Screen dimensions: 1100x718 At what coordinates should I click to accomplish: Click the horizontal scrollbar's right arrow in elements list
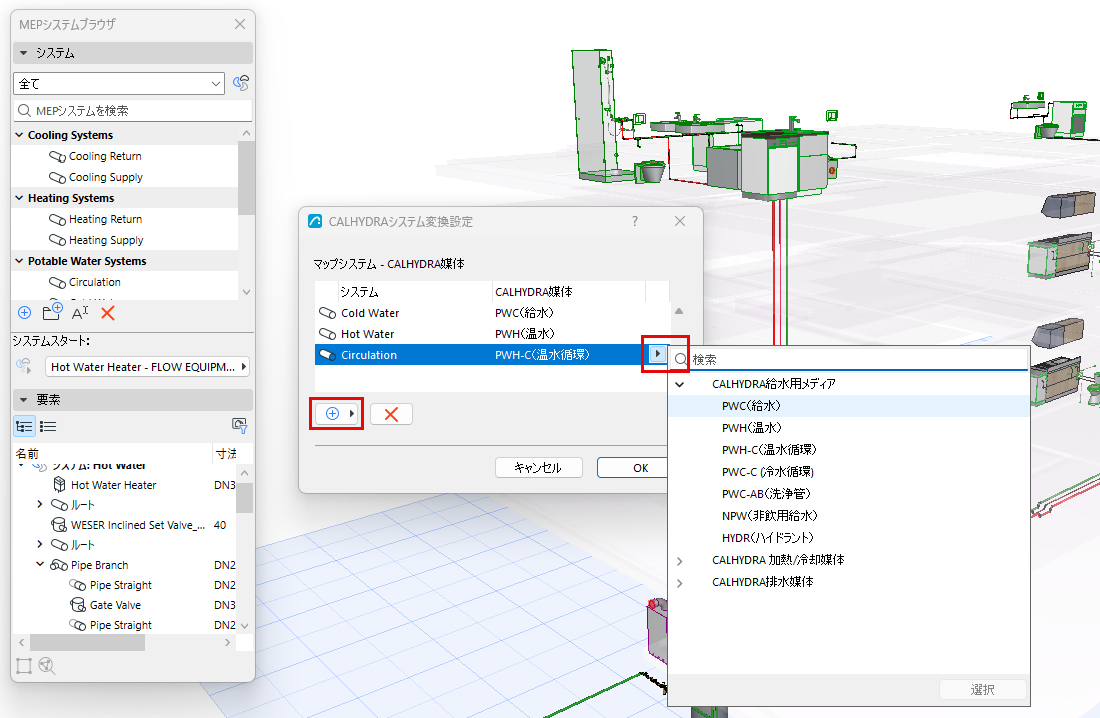point(227,642)
